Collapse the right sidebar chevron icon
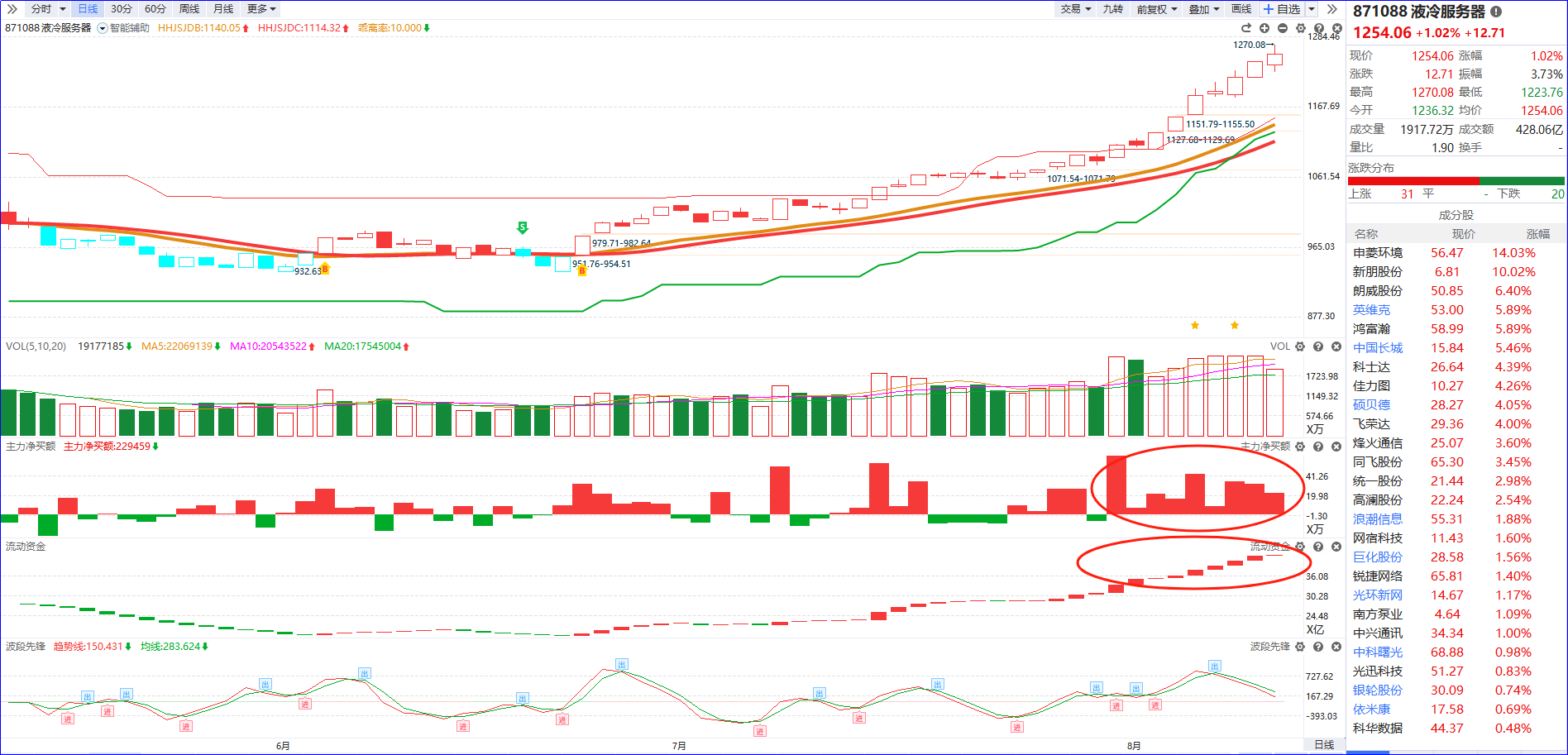The width and height of the screenshot is (1568, 755). (1331, 9)
